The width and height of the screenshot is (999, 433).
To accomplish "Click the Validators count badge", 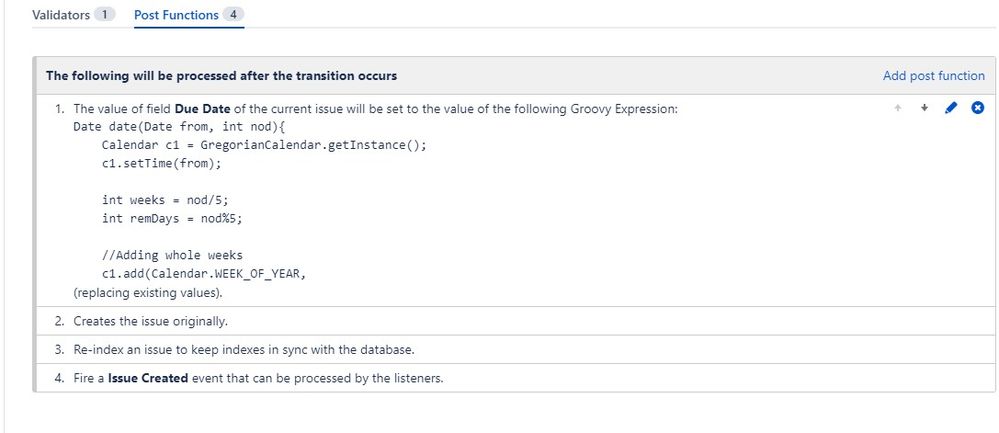I will click(x=104, y=15).
